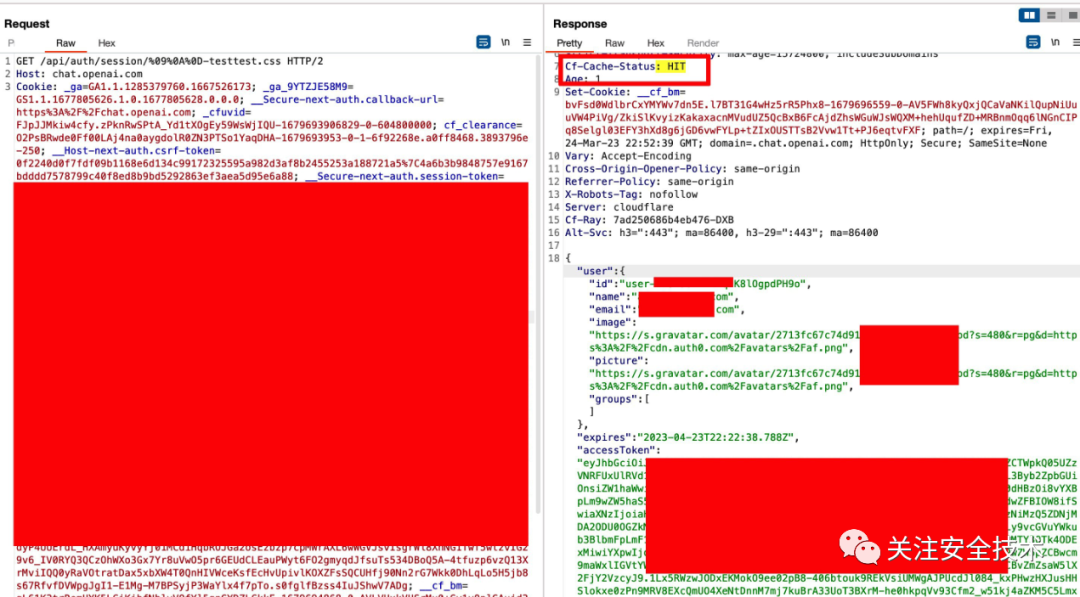Screen dimensions: 1080x597
Task: Click the 'Cf-Cache-Status' header name in the response
Action: [609, 67]
